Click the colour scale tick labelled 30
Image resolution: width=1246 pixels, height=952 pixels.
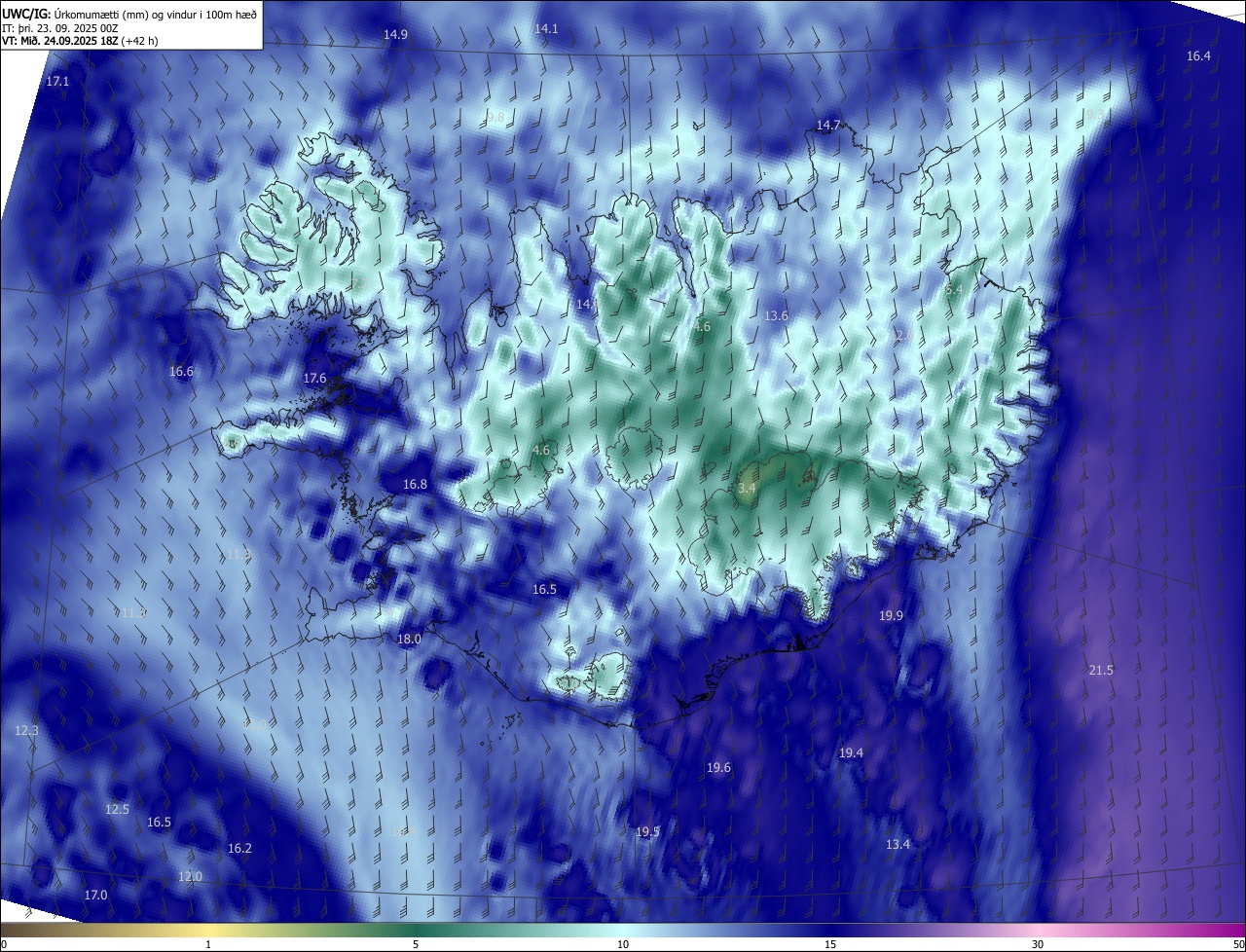pos(1038,944)
